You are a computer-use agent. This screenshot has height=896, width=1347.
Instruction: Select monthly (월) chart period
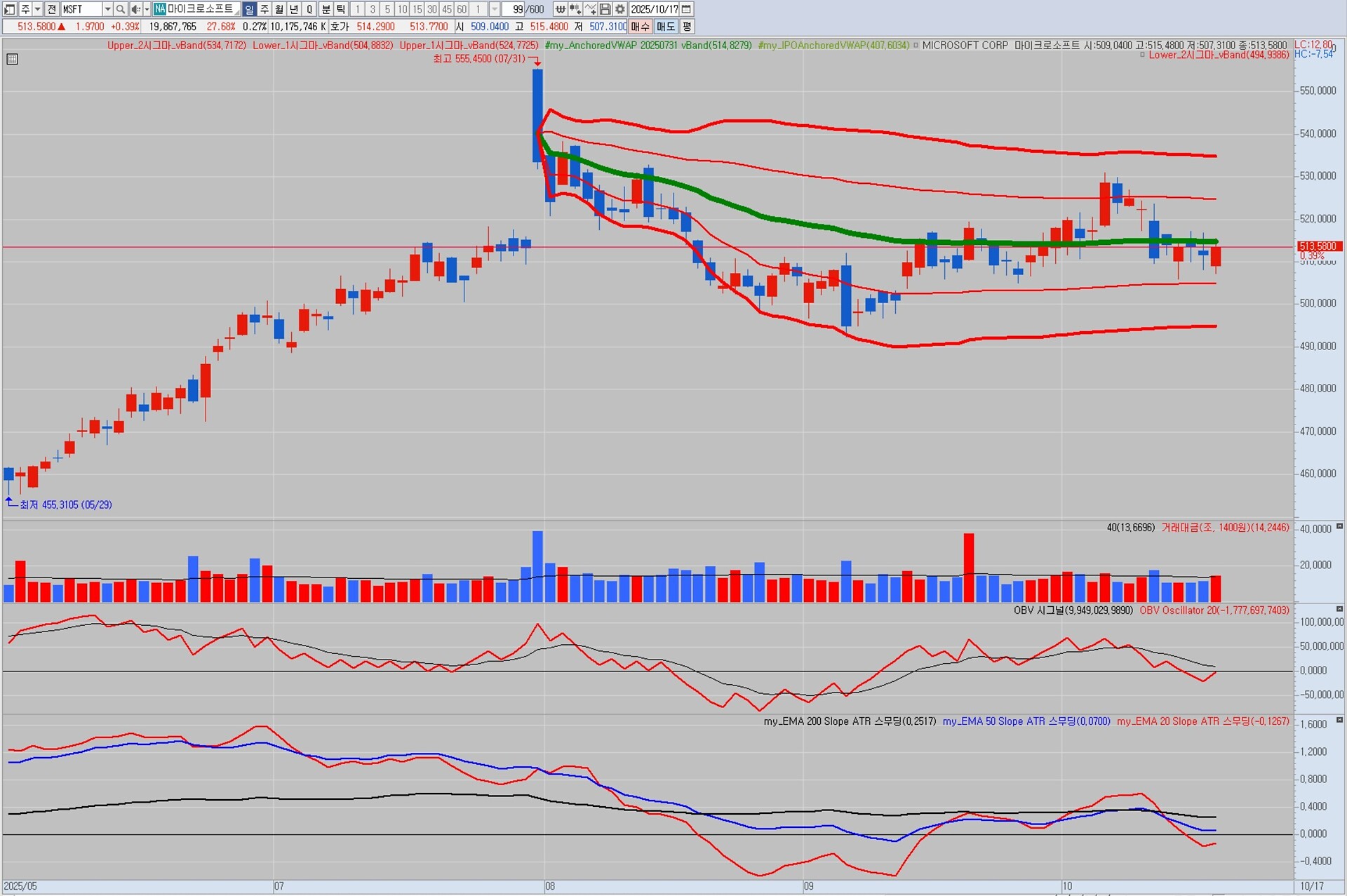(x=279, y=9)
